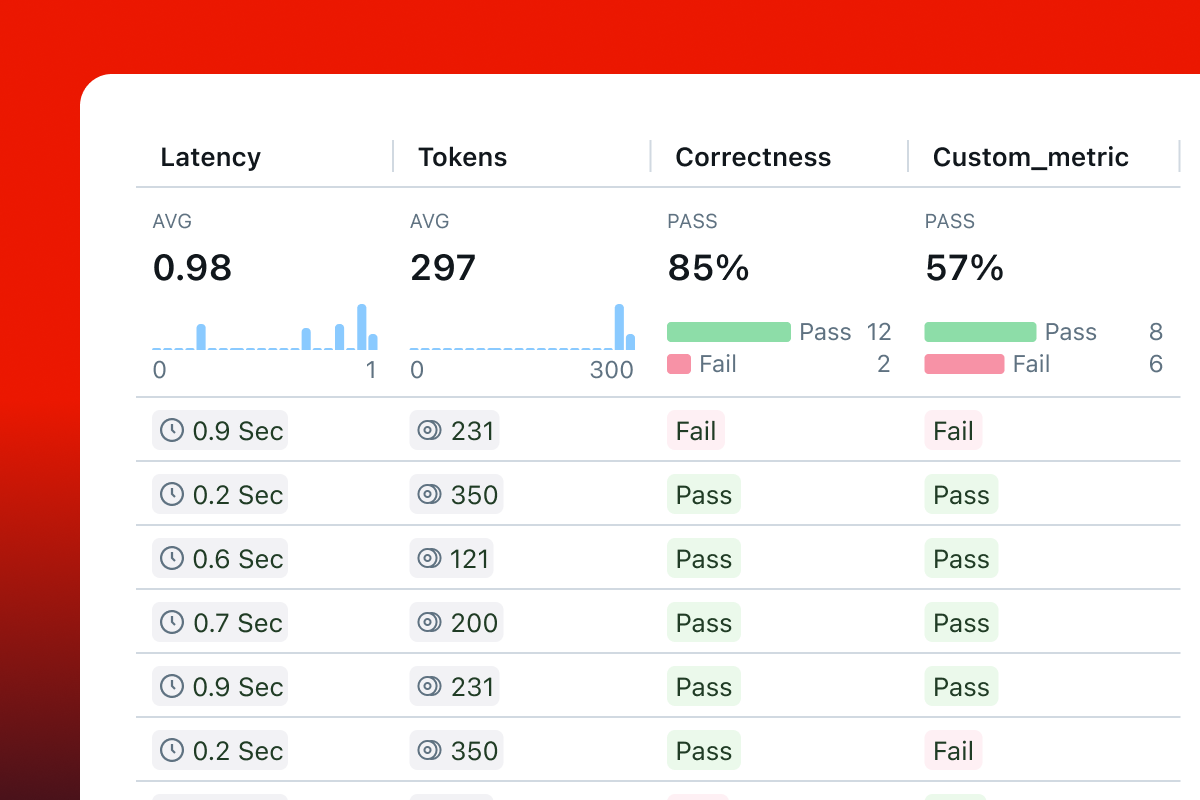This screenshot has height=800, width=1200.
Task: Click the clock icon next to 0.6 Sec
Action: click(170, 558)
